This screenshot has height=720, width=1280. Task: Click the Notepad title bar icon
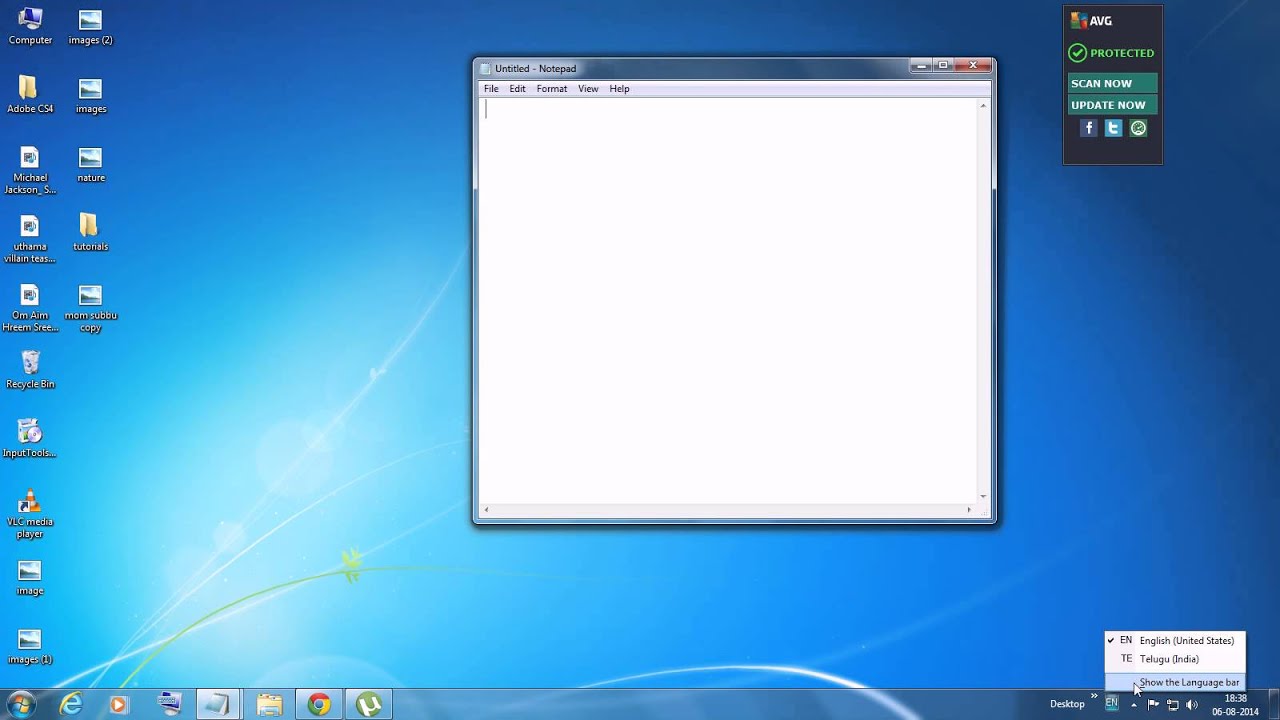tap(486, 69)
